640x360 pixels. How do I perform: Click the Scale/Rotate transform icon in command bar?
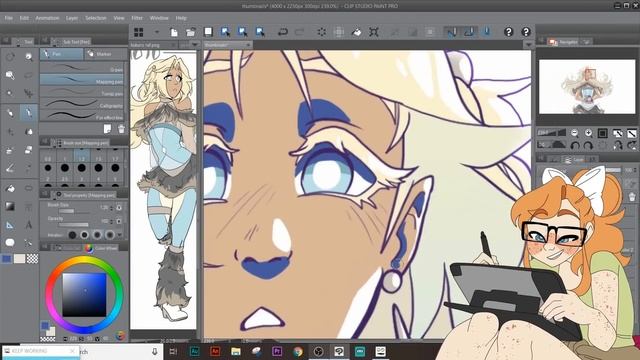[x=373, y=32]
